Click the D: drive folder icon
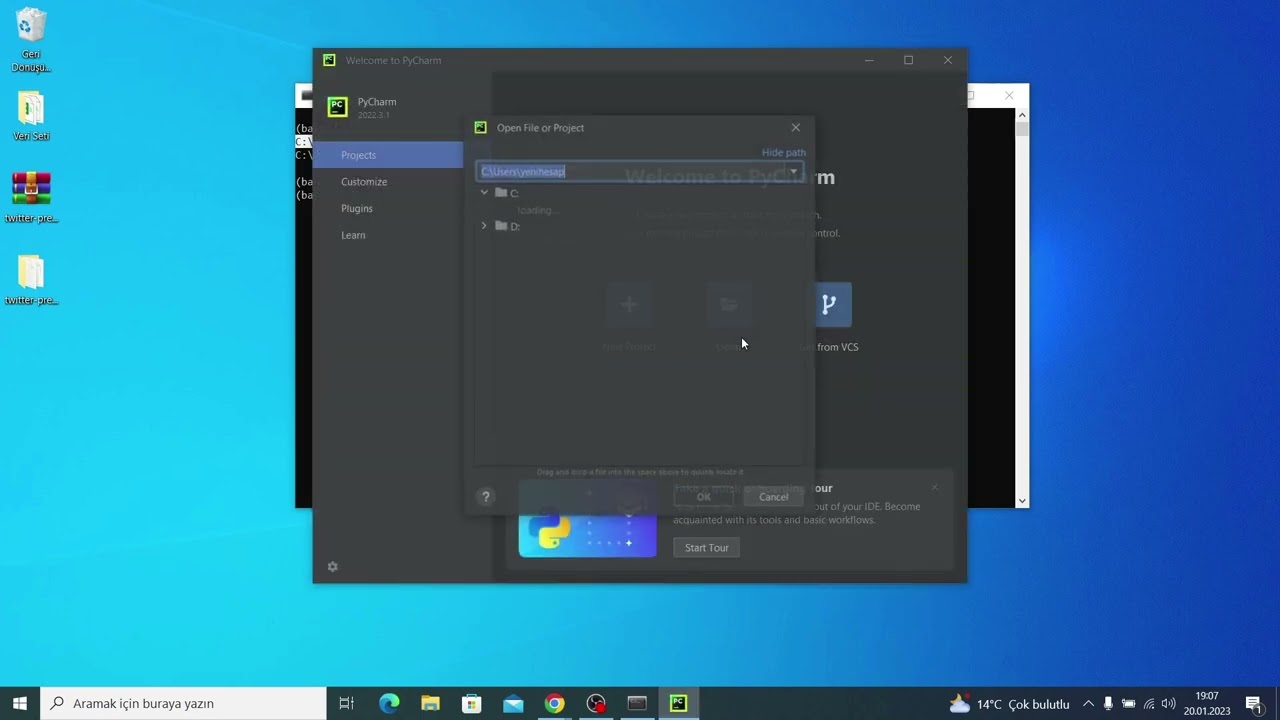 point(501,226)
